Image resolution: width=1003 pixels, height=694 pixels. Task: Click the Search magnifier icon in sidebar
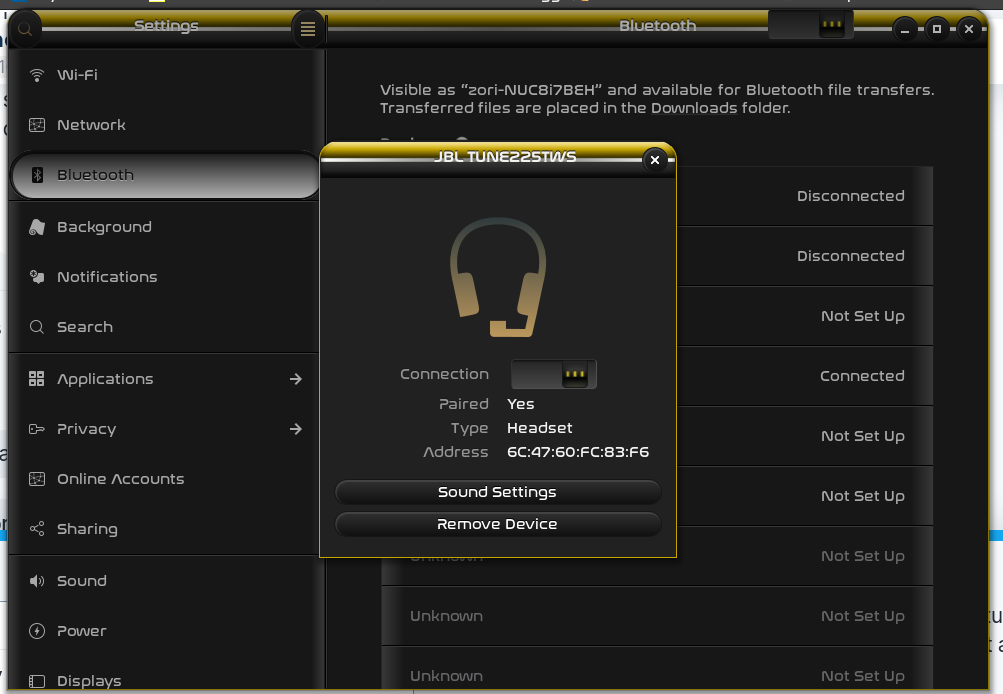pos(37,327)
